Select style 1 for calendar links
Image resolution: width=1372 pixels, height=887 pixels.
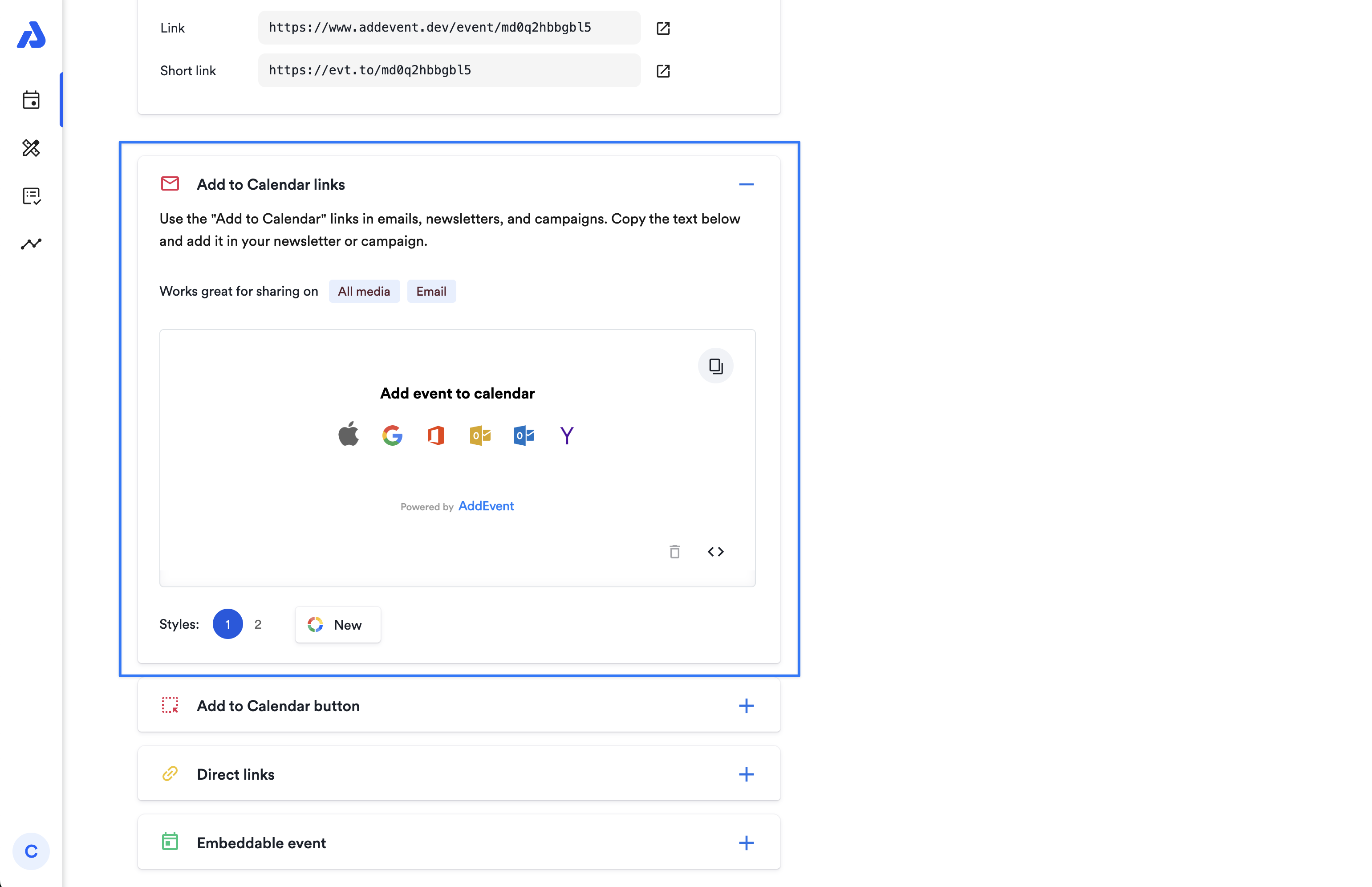coord(227,624)
